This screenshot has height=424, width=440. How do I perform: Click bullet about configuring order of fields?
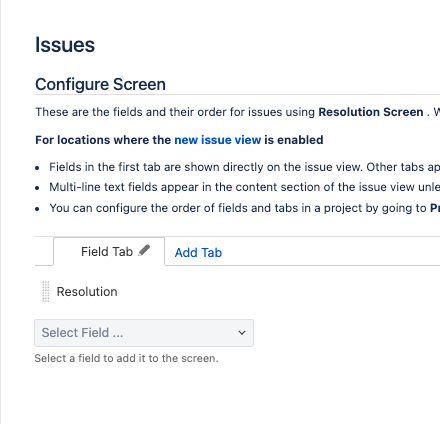click(244, 208)
